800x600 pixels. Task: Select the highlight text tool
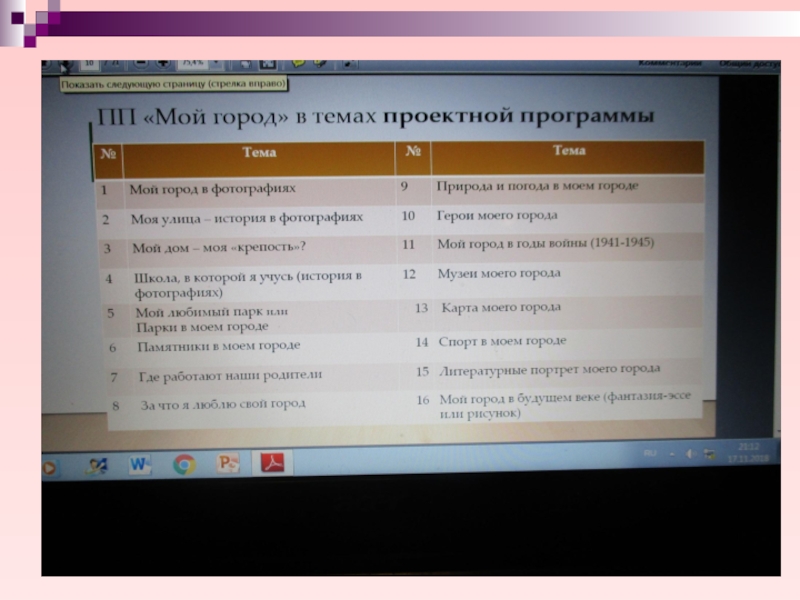tap(320, 62)
